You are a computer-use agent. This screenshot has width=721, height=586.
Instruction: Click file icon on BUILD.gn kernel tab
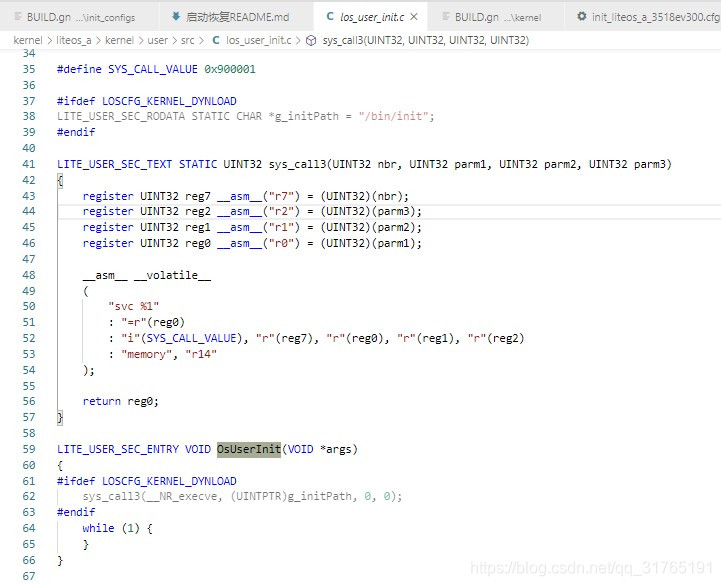tap(446, 17)
